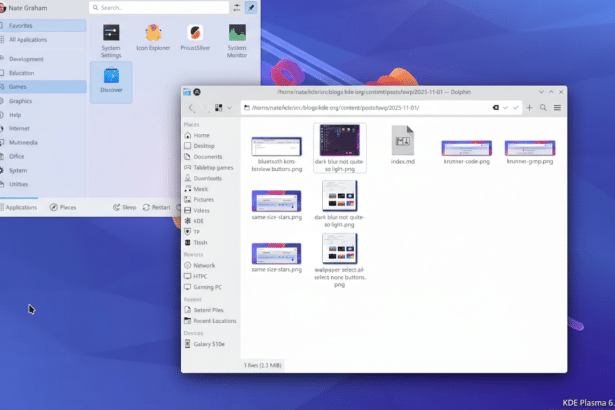615x410 pixels.
Task: Confirm location with the checkmark icon
Action: (x=515, y=108)
